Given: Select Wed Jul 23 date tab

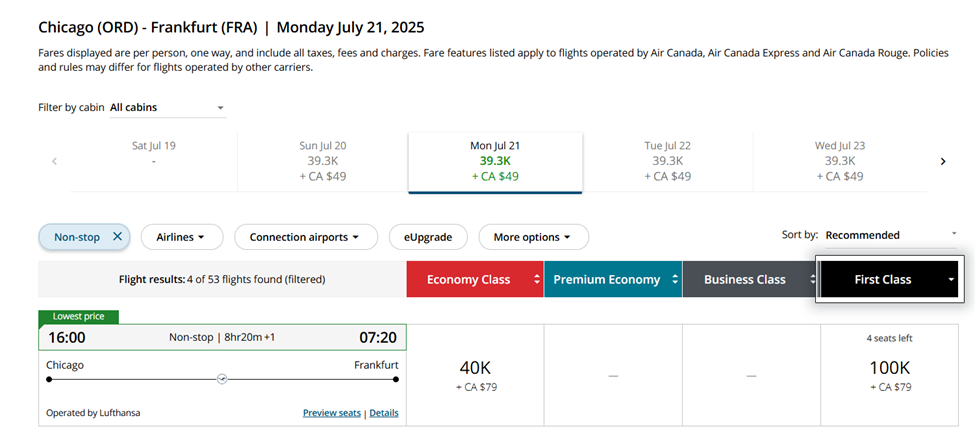Looking at the screenshot, I should 839,161.
